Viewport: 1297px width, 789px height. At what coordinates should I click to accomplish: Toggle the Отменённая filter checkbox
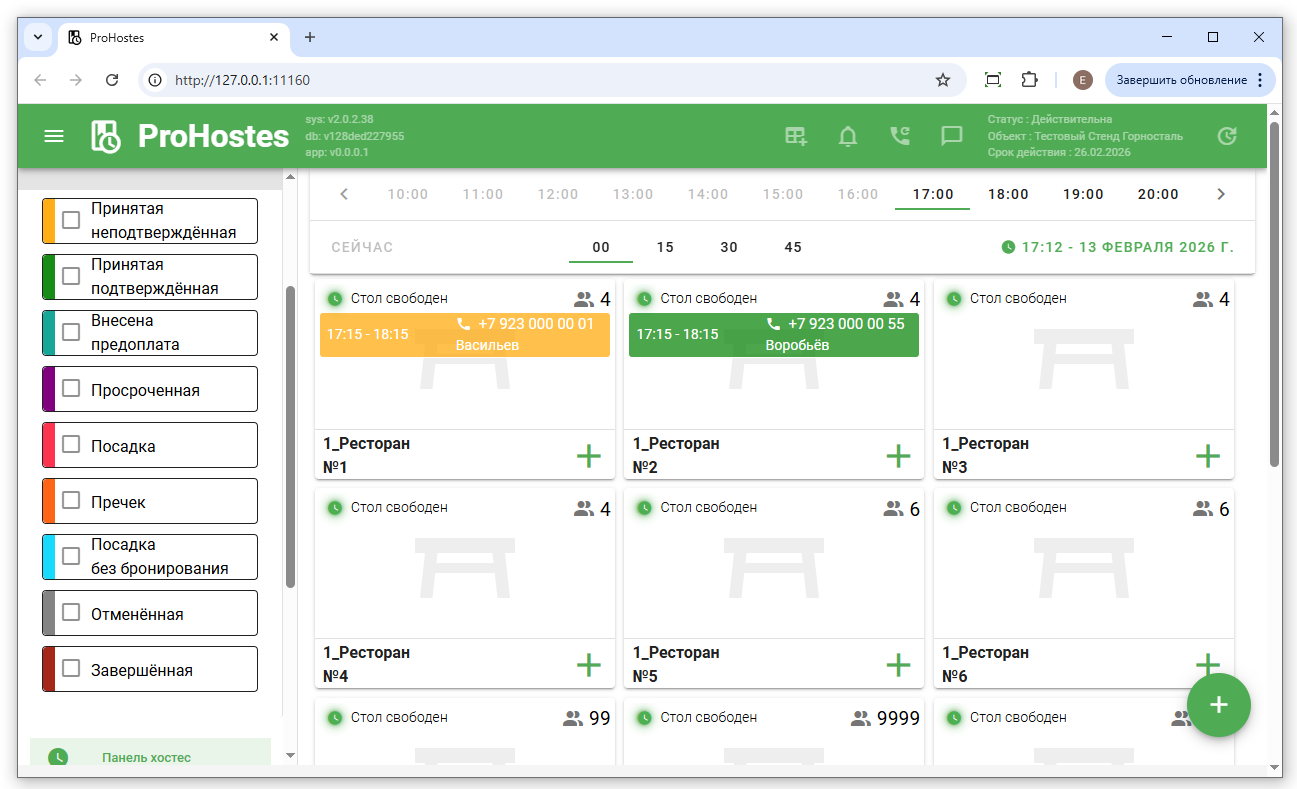coord(71,613)
